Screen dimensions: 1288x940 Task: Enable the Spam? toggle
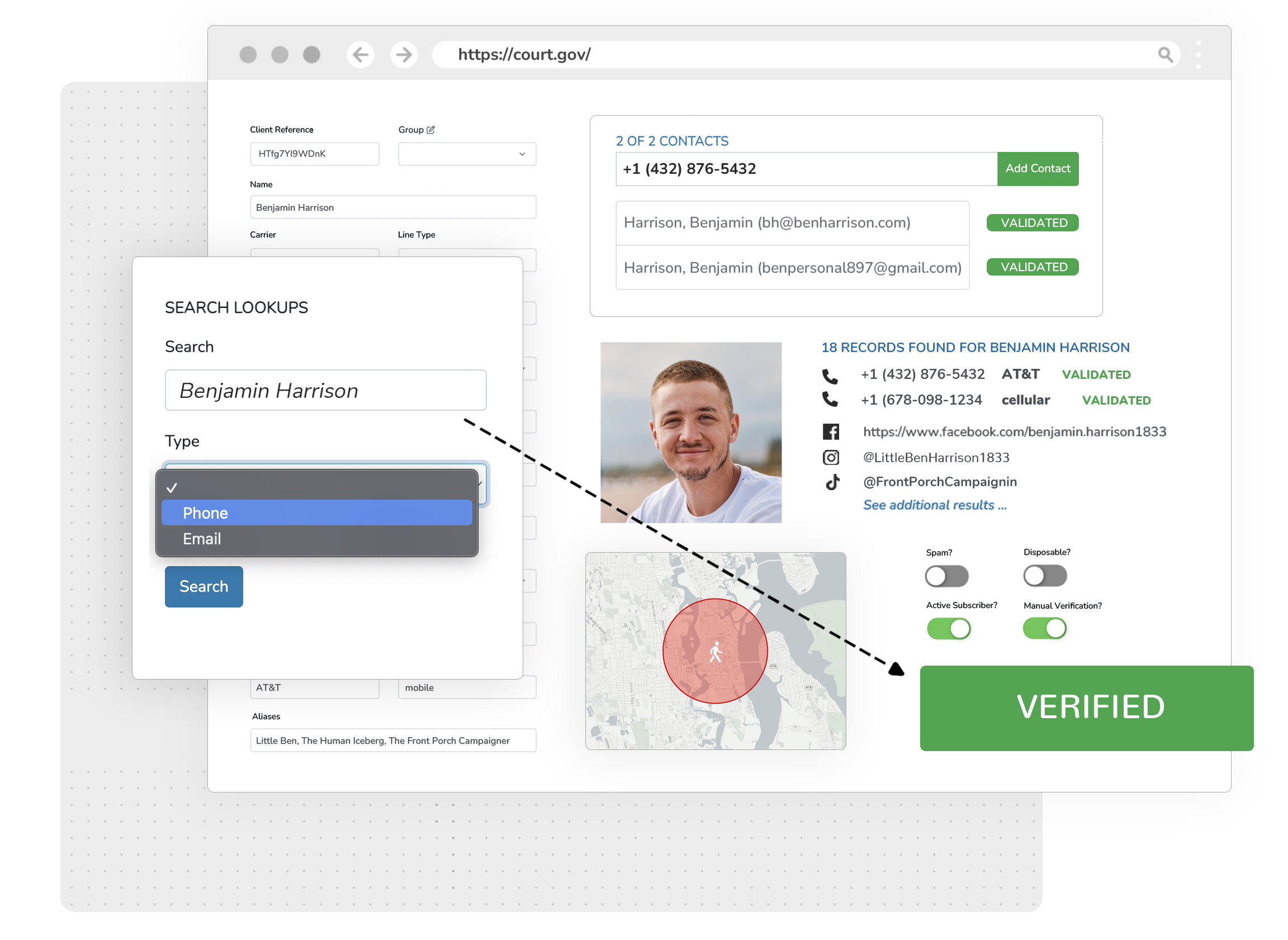click(946, 576)
